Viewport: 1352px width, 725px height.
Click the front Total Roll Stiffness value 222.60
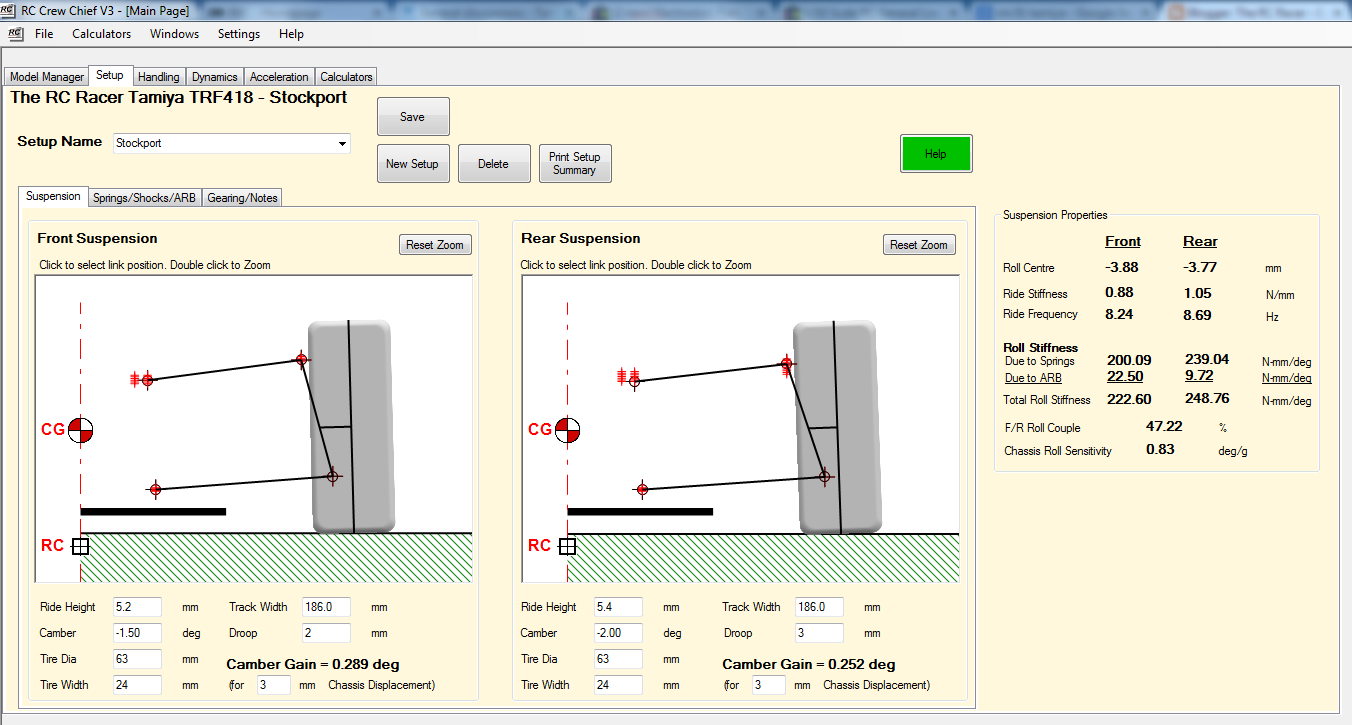[1130, 399]
